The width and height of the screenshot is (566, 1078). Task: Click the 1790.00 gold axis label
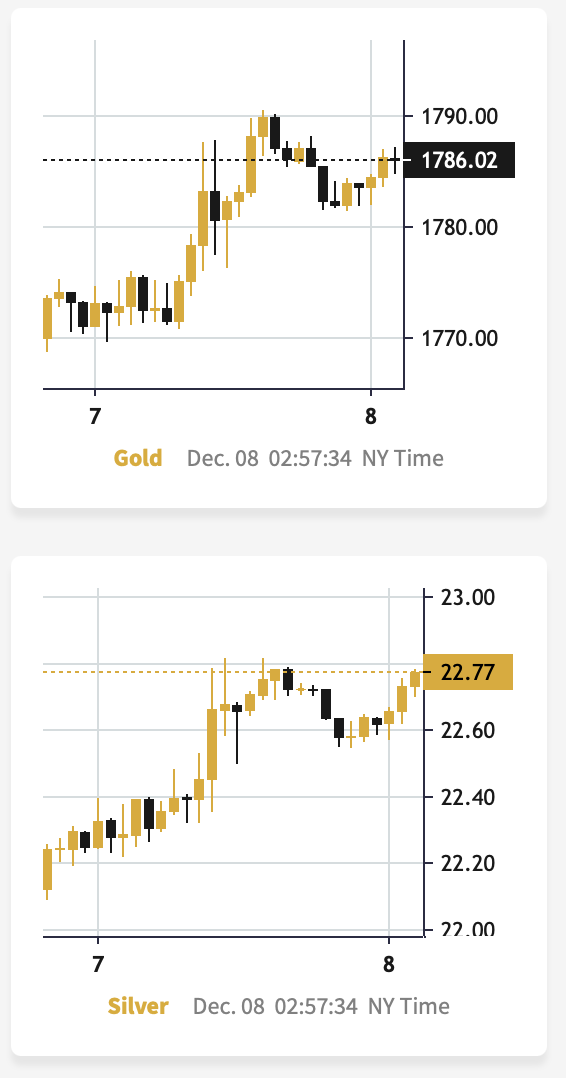(x=458, y=116)
